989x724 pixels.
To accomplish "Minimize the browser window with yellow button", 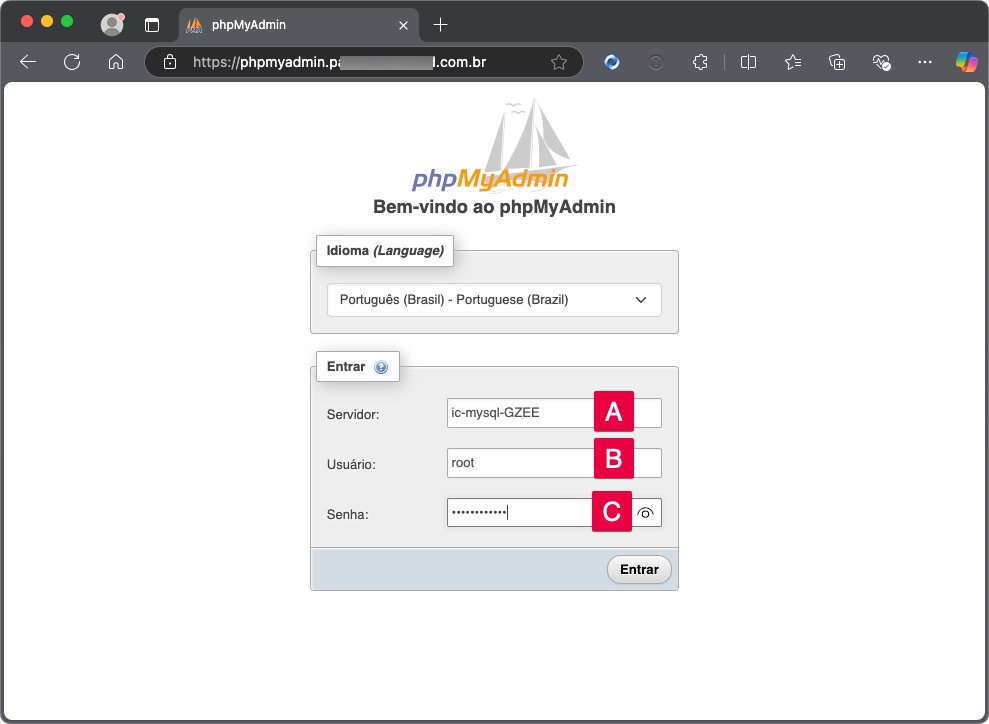I will tap(47, 21).
